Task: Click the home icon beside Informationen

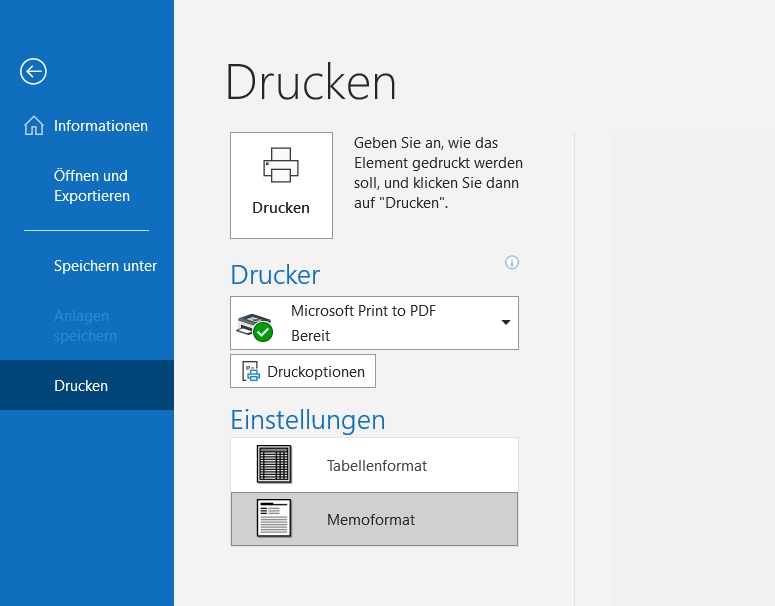Action: click(x=34, y=125)
